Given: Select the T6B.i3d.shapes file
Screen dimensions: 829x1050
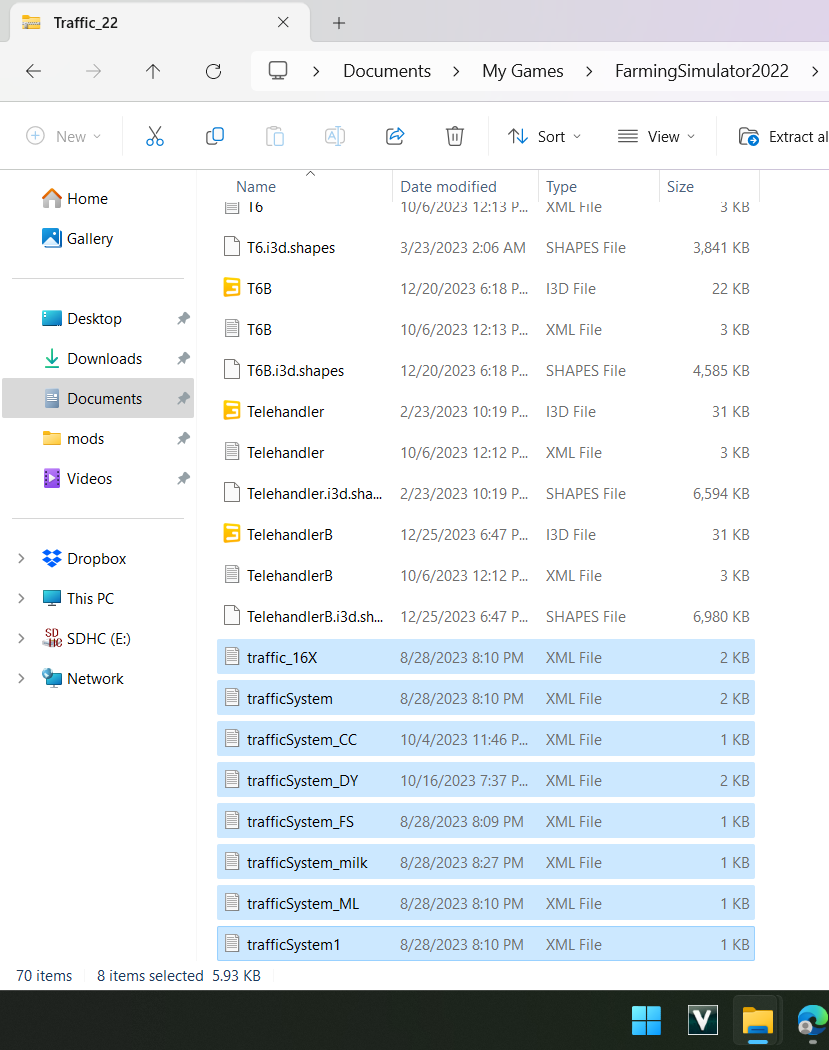Looking at the screenshot, I should click(485, 370).
